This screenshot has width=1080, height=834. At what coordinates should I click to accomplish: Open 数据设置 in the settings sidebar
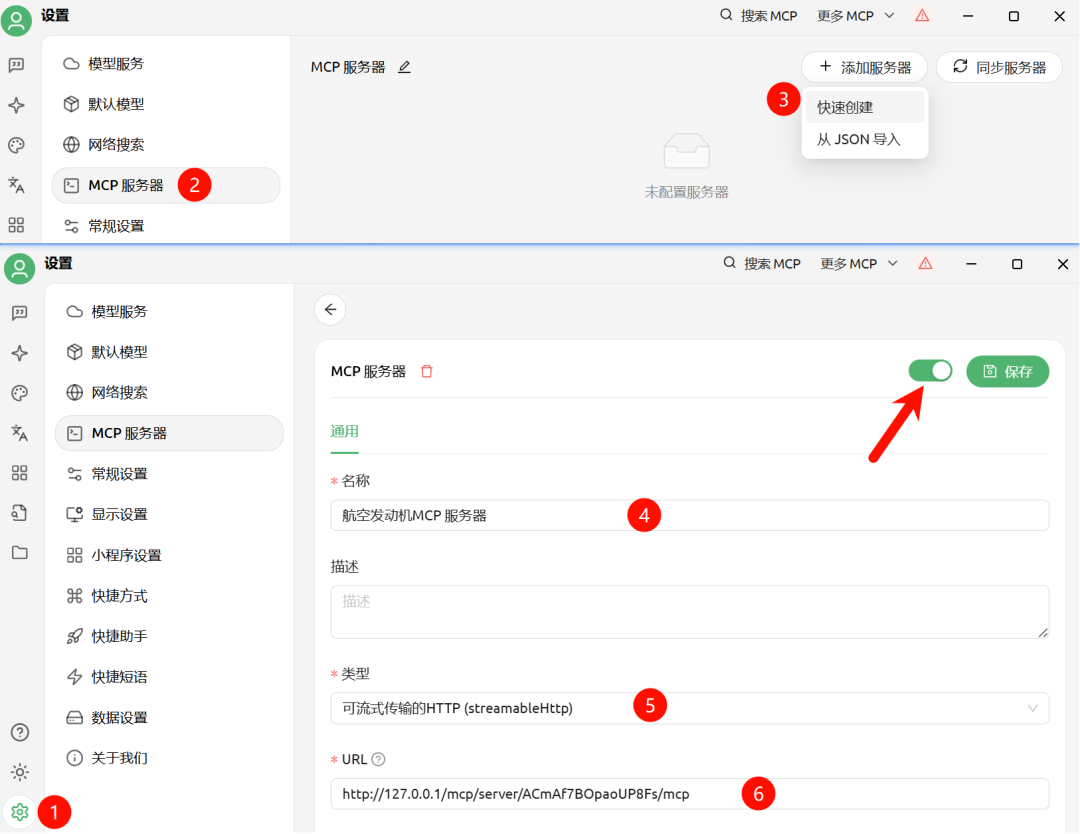coord(169,718)
